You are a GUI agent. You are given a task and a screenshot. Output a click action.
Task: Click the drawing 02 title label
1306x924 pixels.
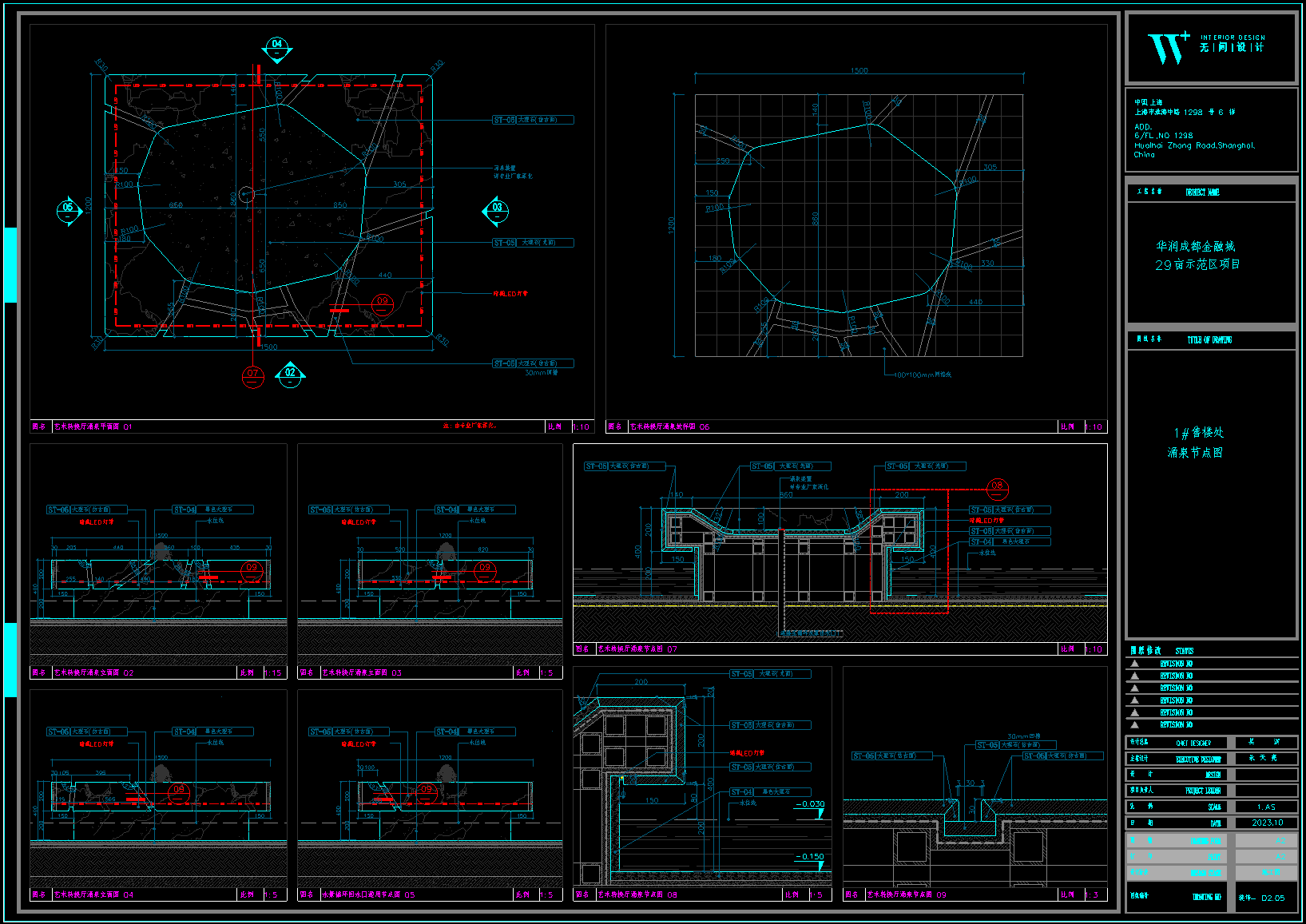94,672
